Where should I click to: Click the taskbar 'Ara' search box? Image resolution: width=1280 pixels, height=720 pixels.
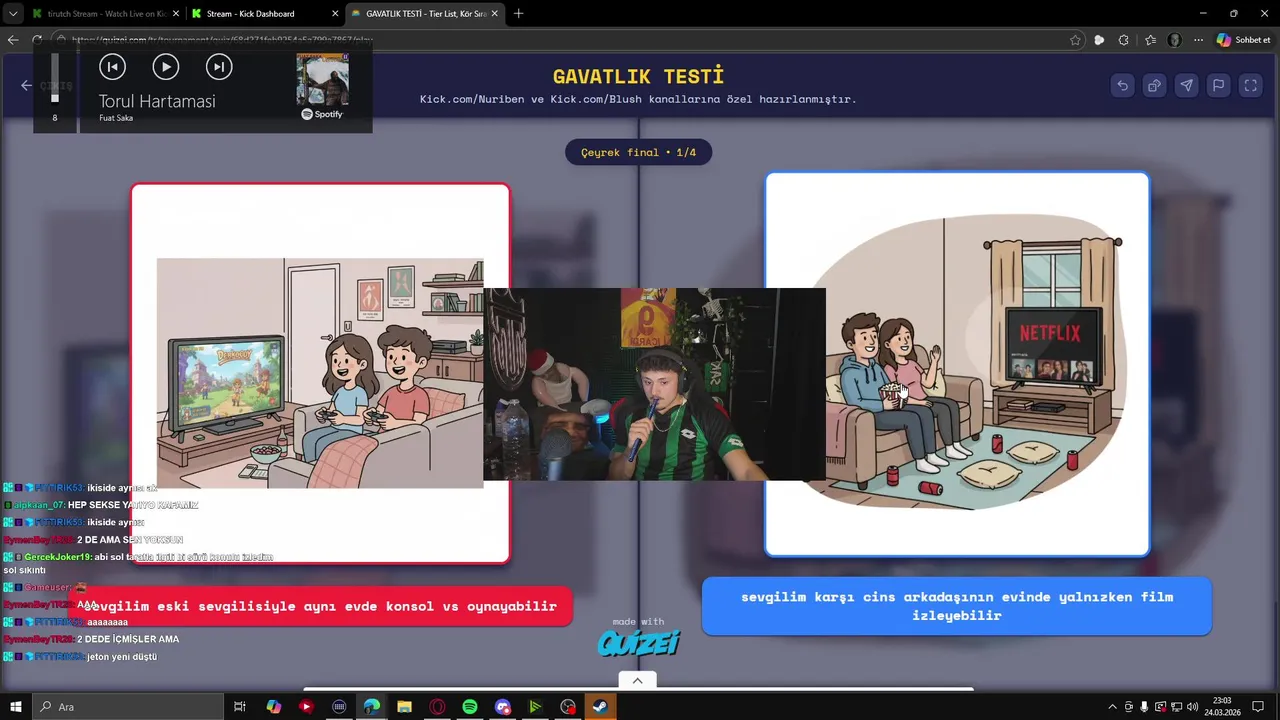click(x=128, y=707)
